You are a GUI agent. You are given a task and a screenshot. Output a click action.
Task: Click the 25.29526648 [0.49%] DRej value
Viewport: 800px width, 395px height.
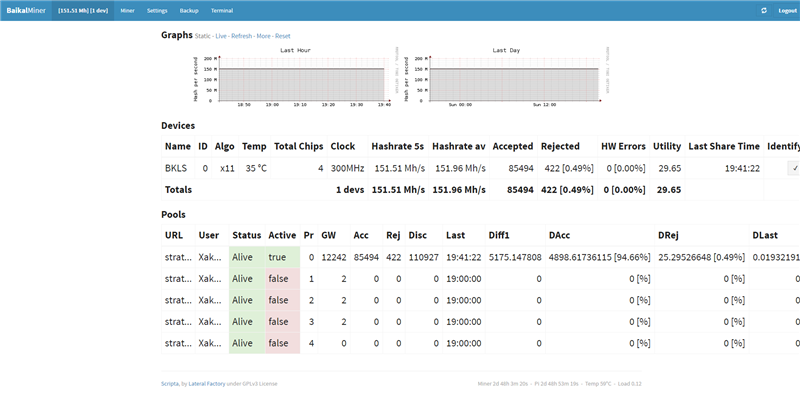(x=702, y=257)
